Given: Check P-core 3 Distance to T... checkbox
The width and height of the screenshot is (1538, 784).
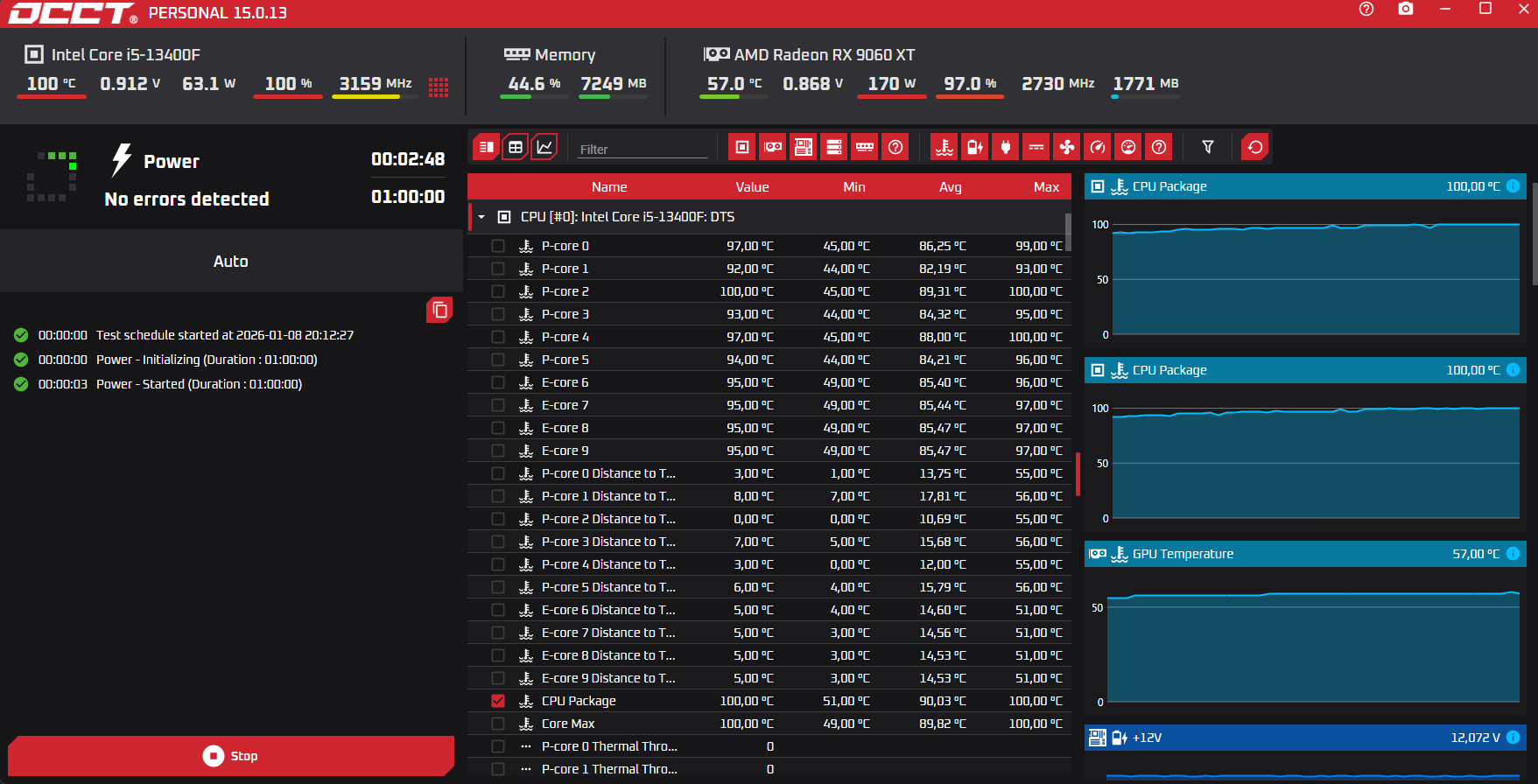Looking at the screenshot, I should click(x=498, y=542).
